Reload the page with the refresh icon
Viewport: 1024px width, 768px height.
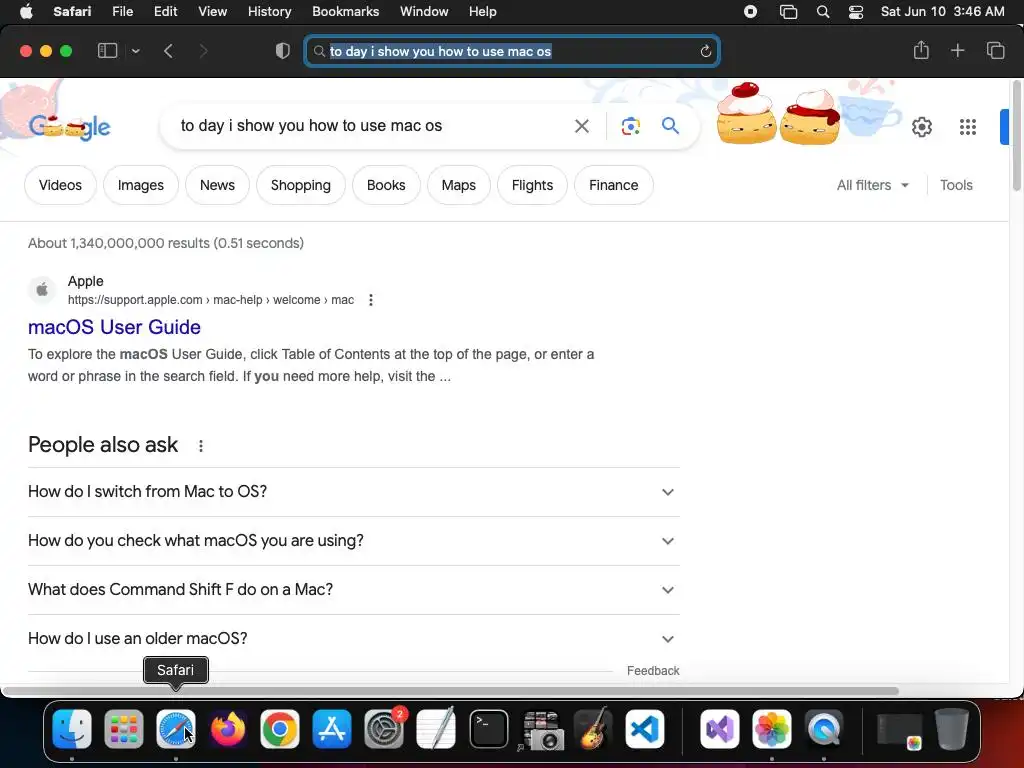pos(705,51)
